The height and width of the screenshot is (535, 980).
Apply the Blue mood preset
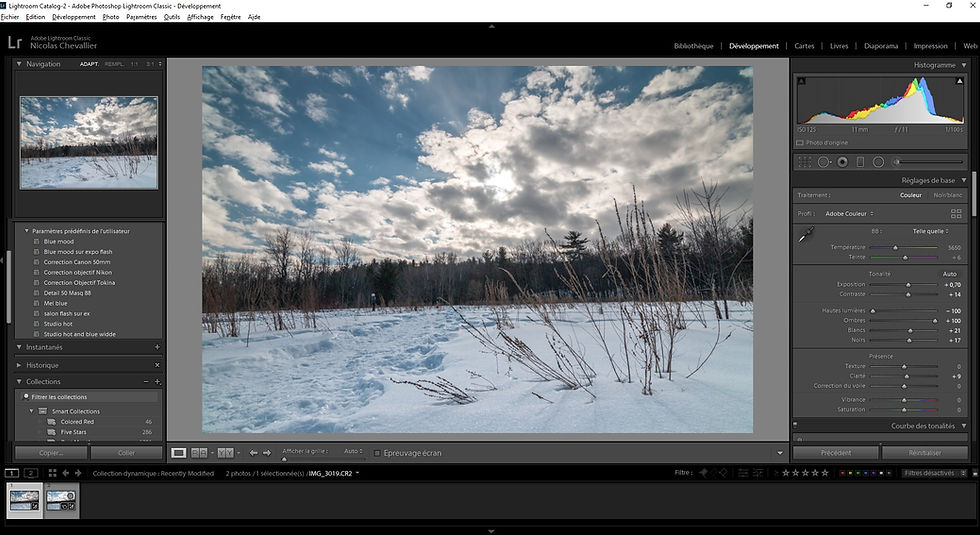59,241
